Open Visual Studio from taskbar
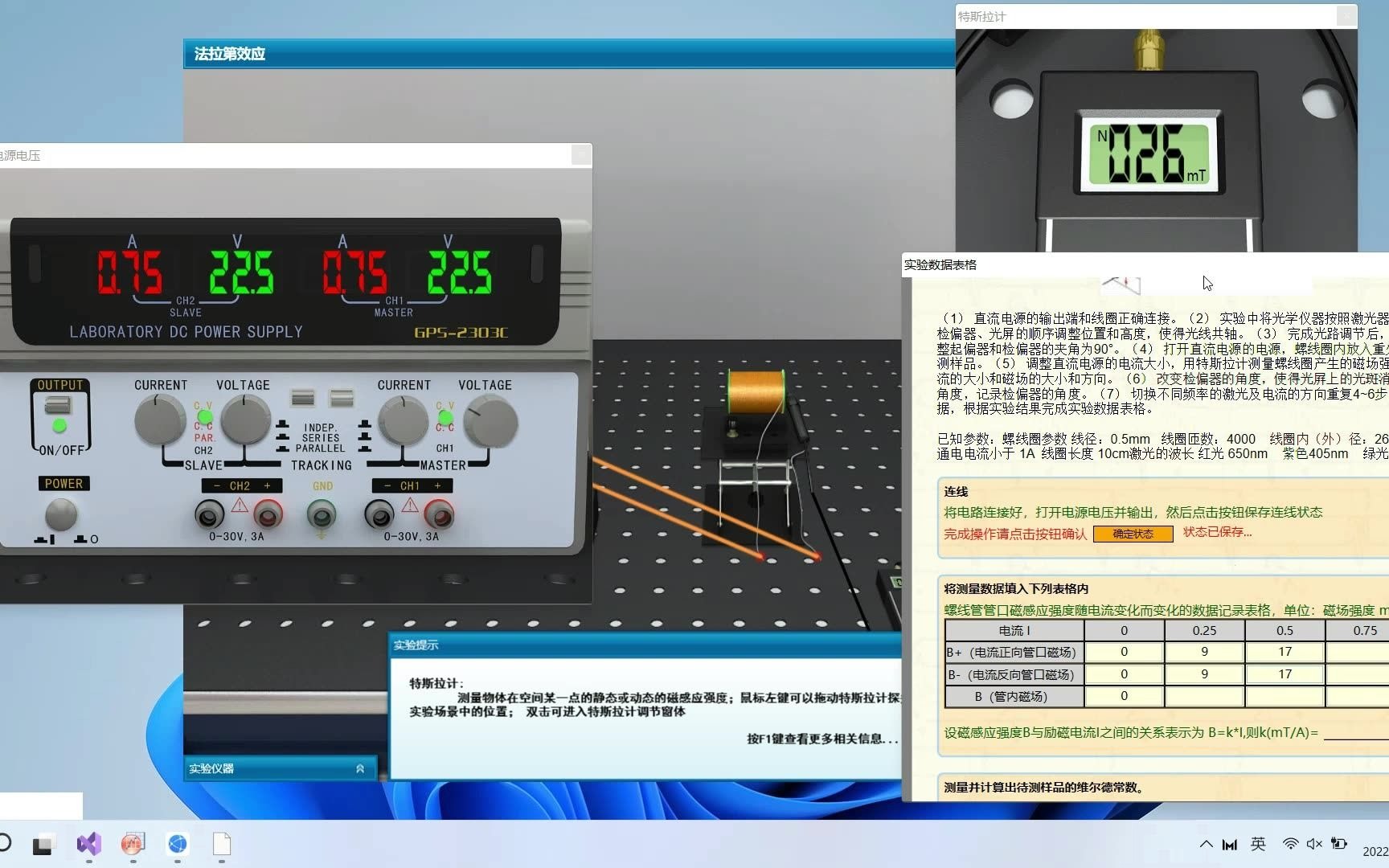The width and height of the screenshot is (1389, 868). pos(89,844)
